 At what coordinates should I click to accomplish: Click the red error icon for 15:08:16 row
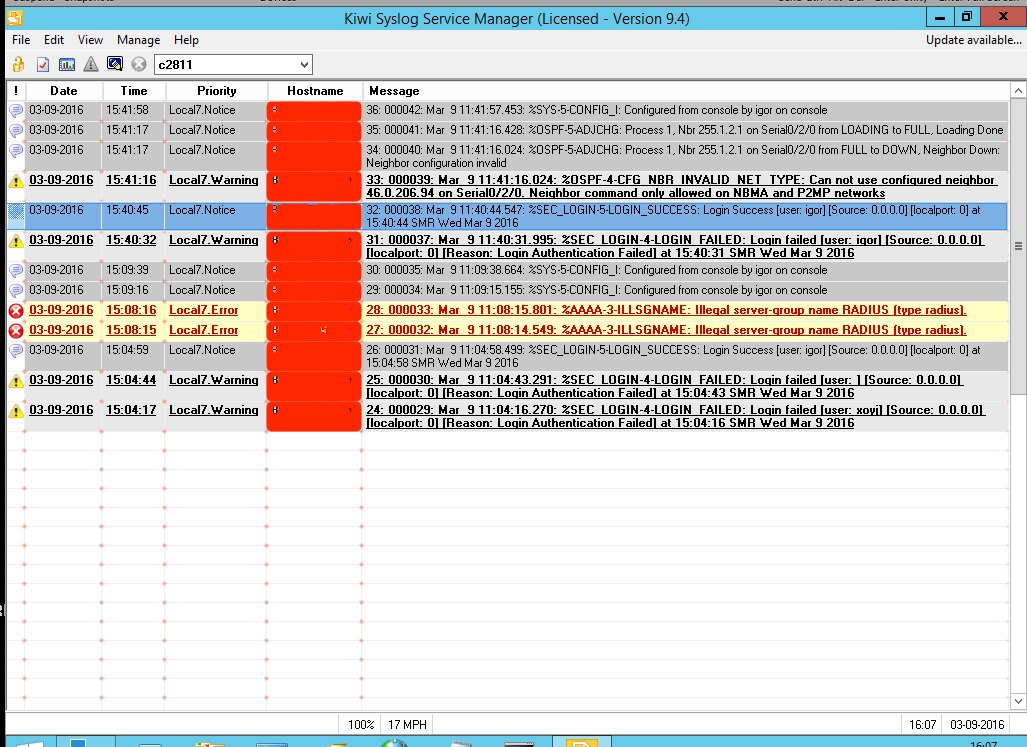point(16,310)
